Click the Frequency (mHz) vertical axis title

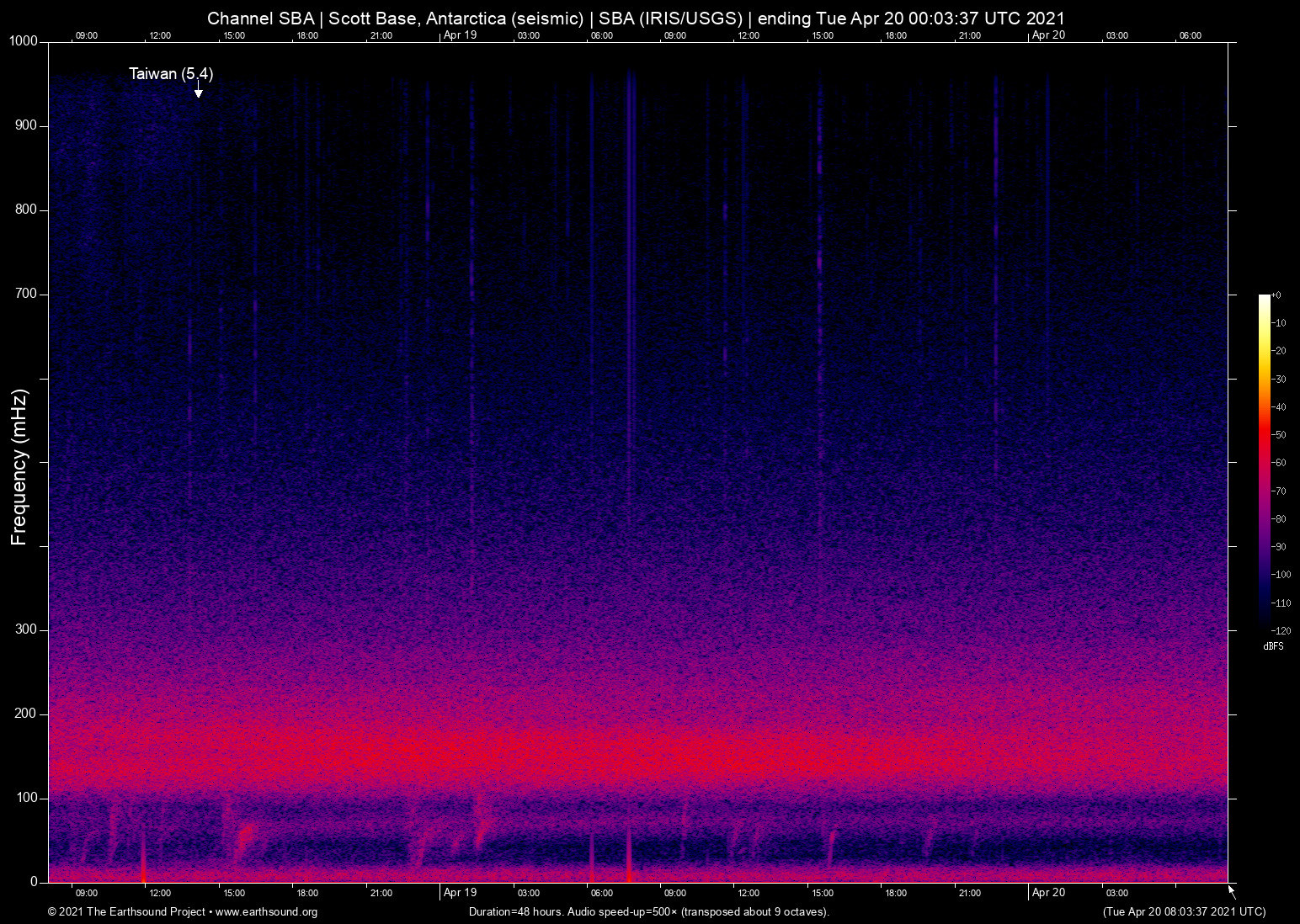(19, 467)
